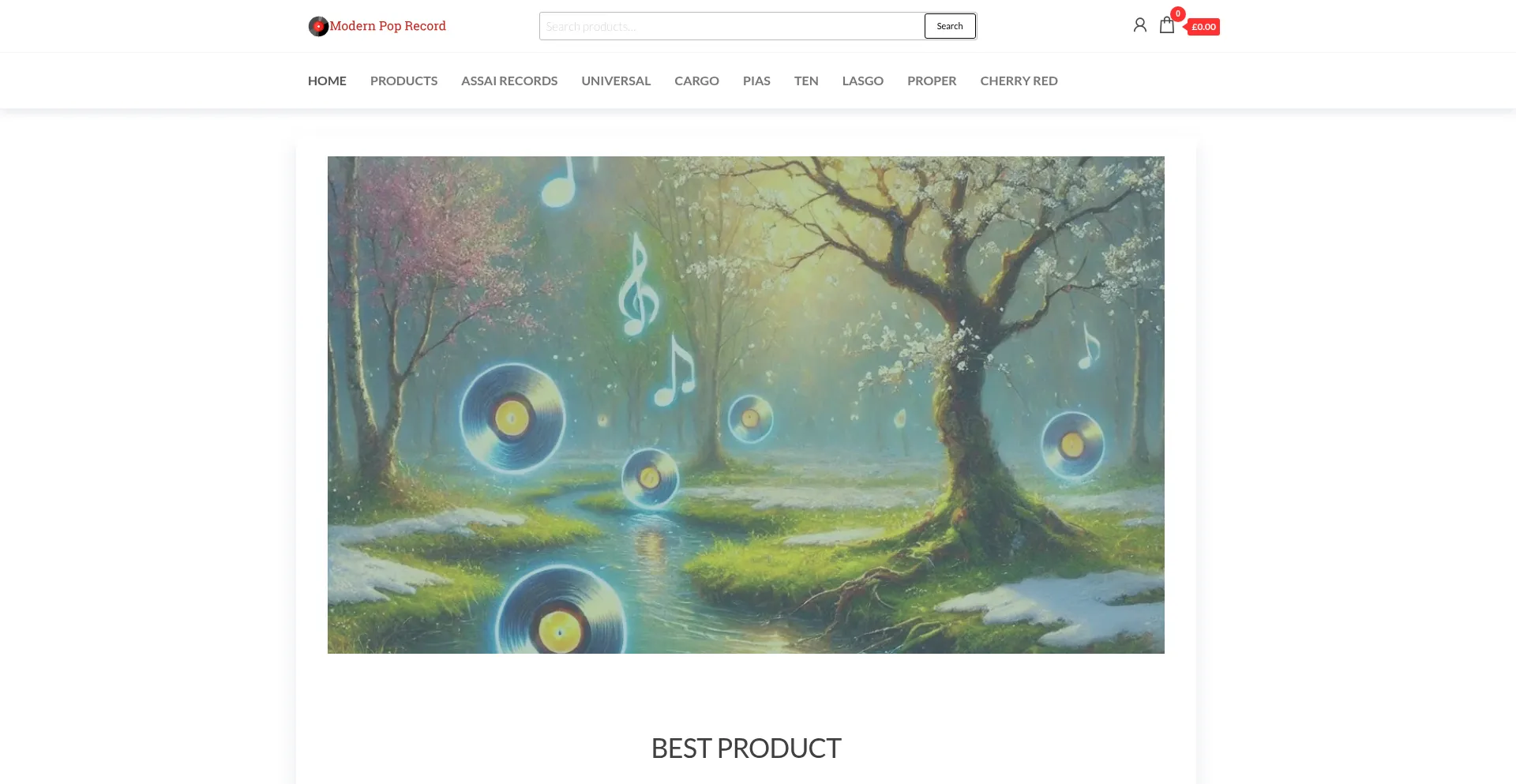Click the Search button

pos(950,26)
